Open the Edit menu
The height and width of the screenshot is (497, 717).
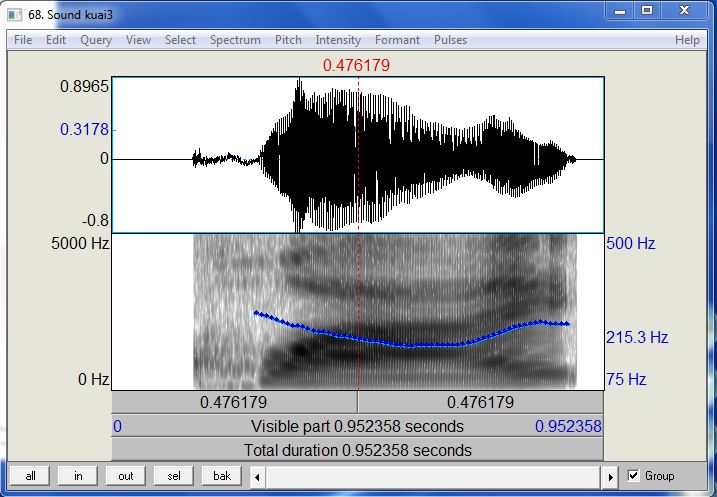coord(56,40)
